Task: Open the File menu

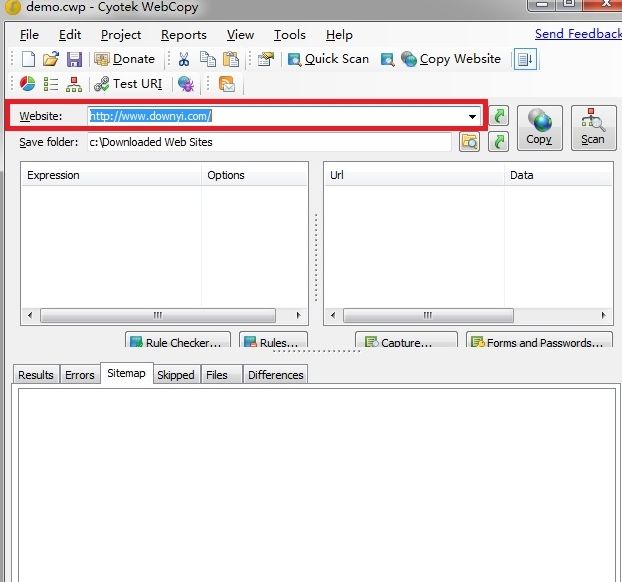Action: 29,35
